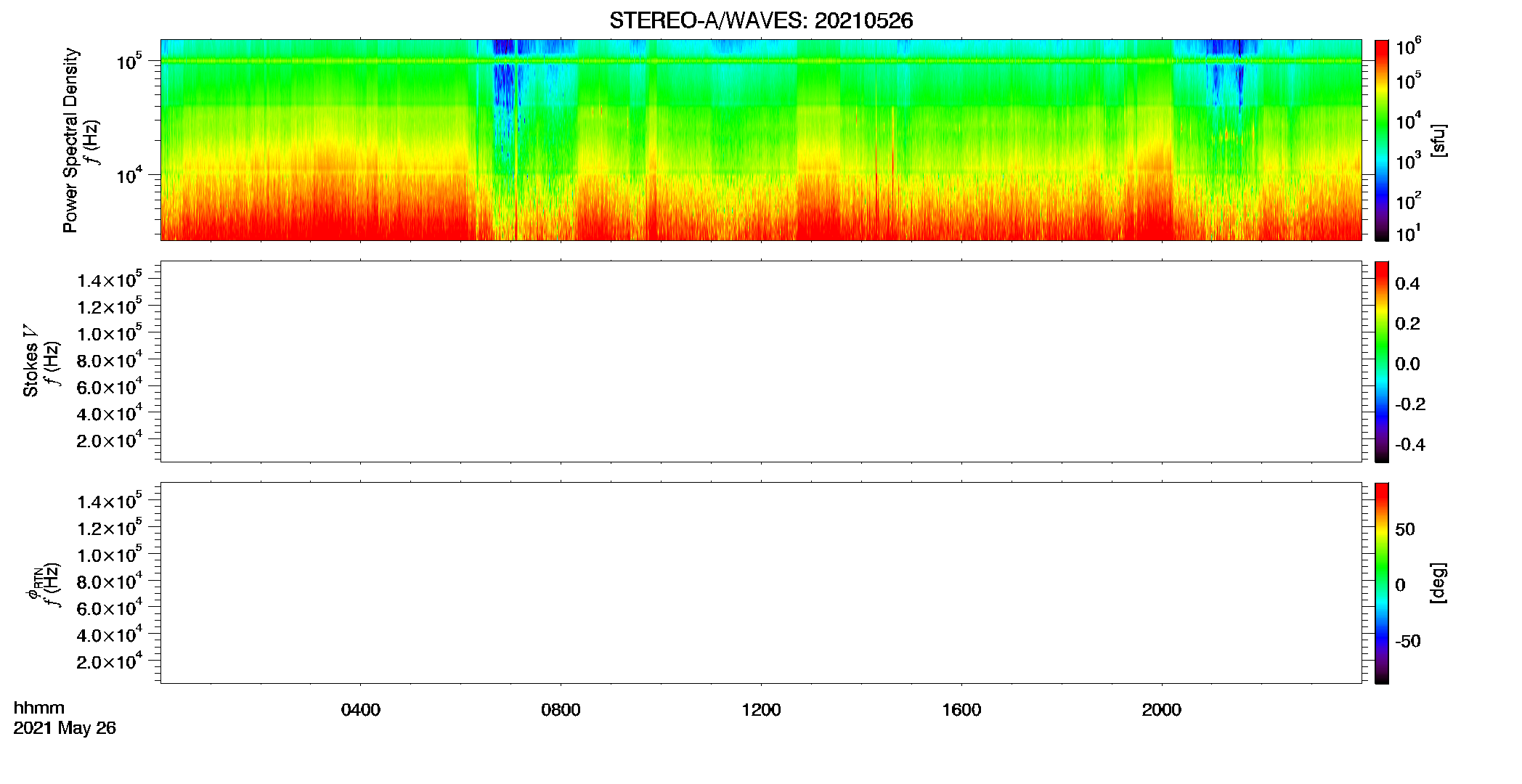1522x784 pixels.
Task: Click the deg angle color bar
Action: pos(1382,583)
